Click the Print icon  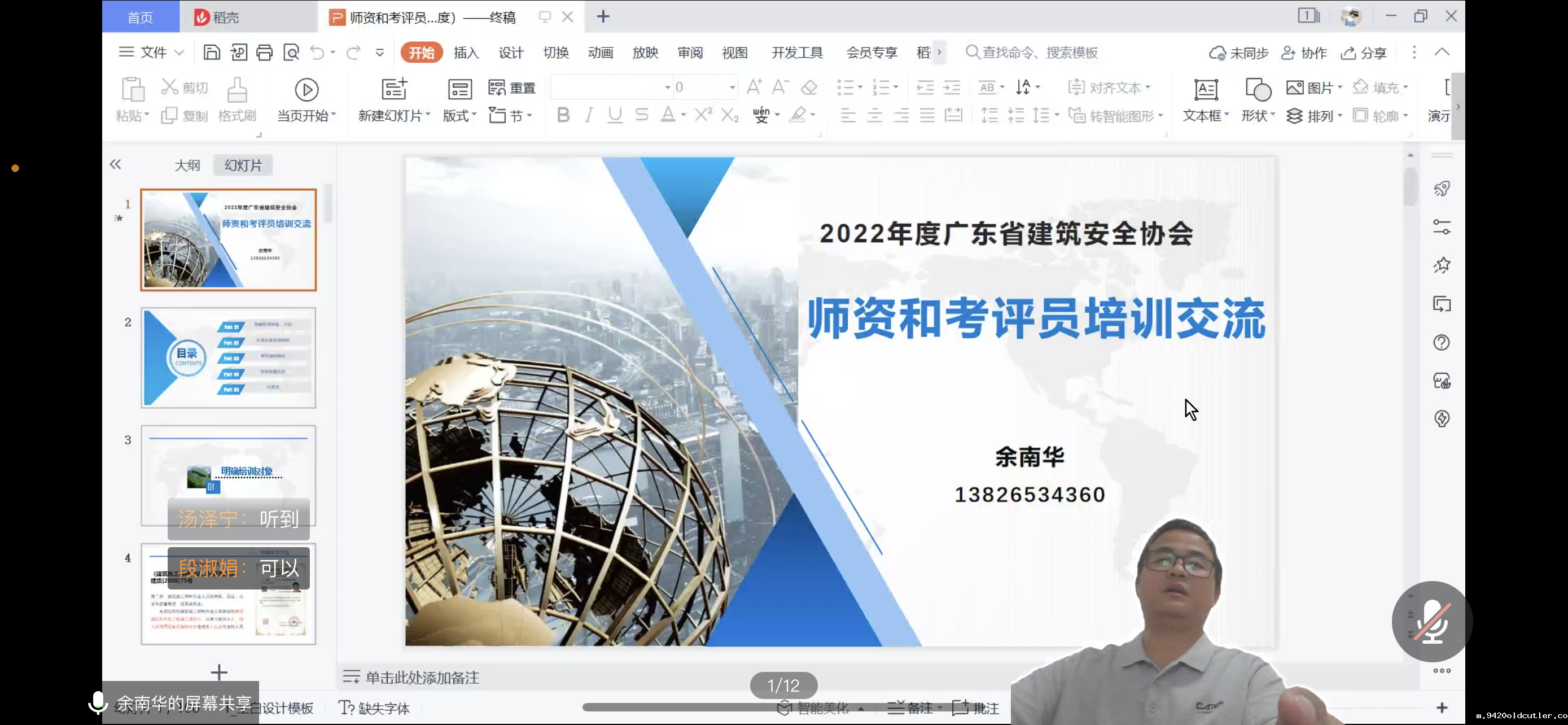point(264,53)
